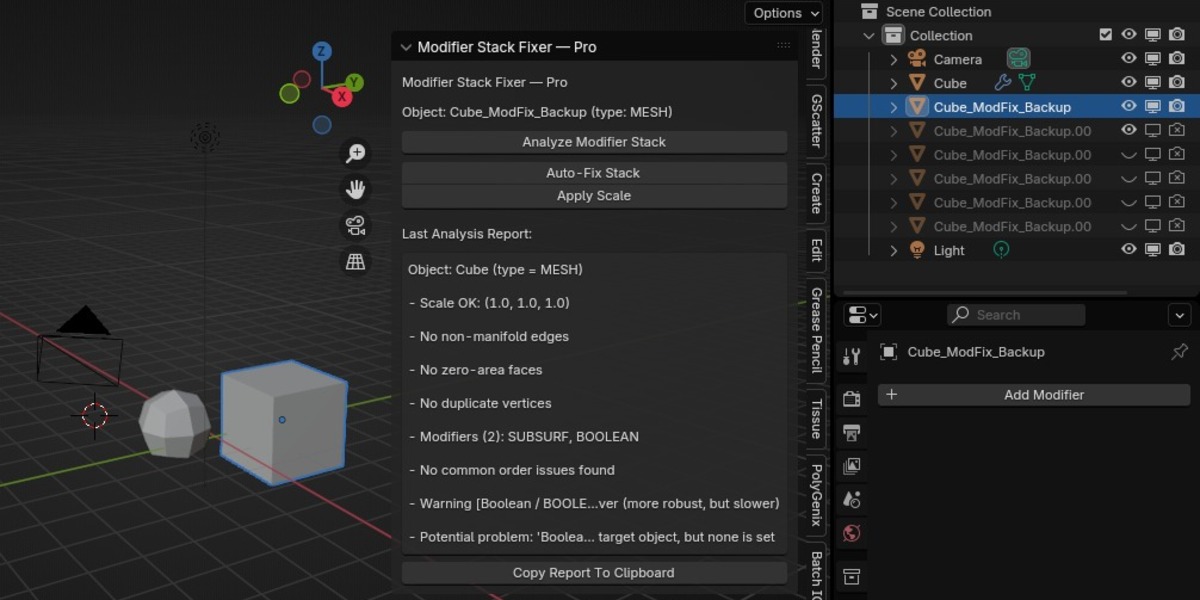Uncheck the Collection exclude checkbox

[x=1105, y=35]
